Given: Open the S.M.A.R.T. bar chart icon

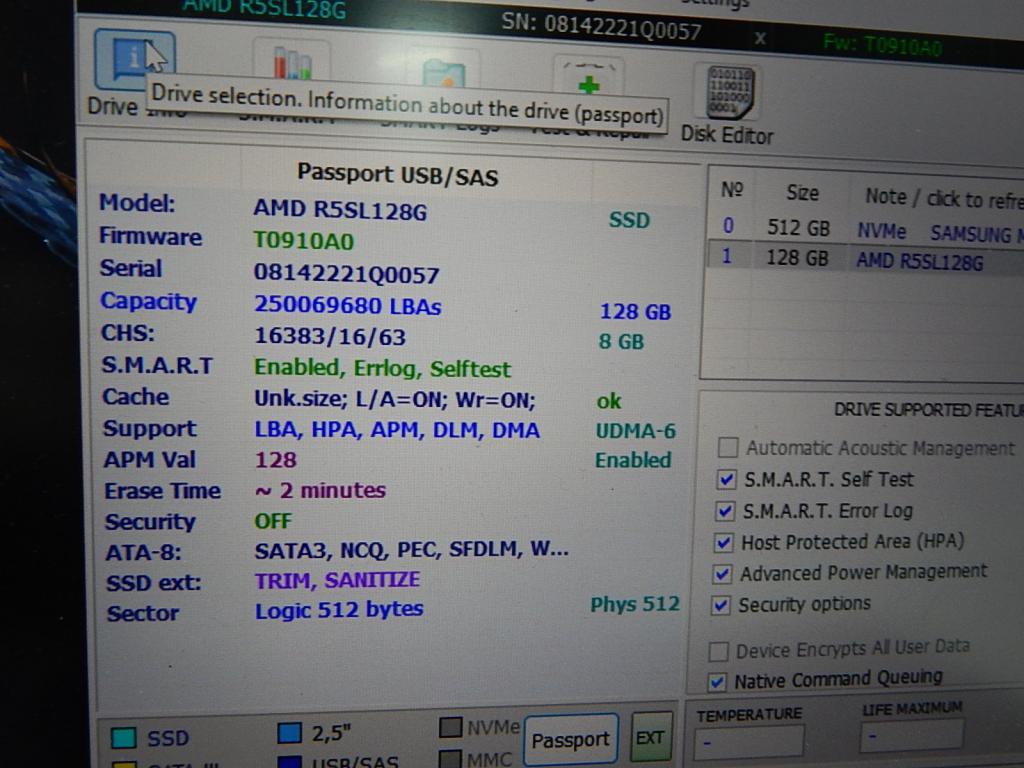Looking at the screenshot, I should click(x=291, y=63).
